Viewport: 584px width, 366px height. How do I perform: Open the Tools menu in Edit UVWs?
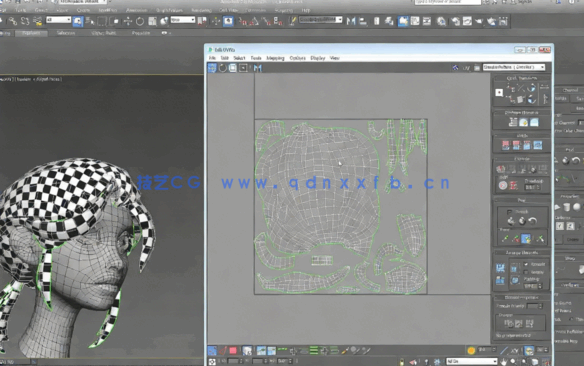[x=256, y=58]
